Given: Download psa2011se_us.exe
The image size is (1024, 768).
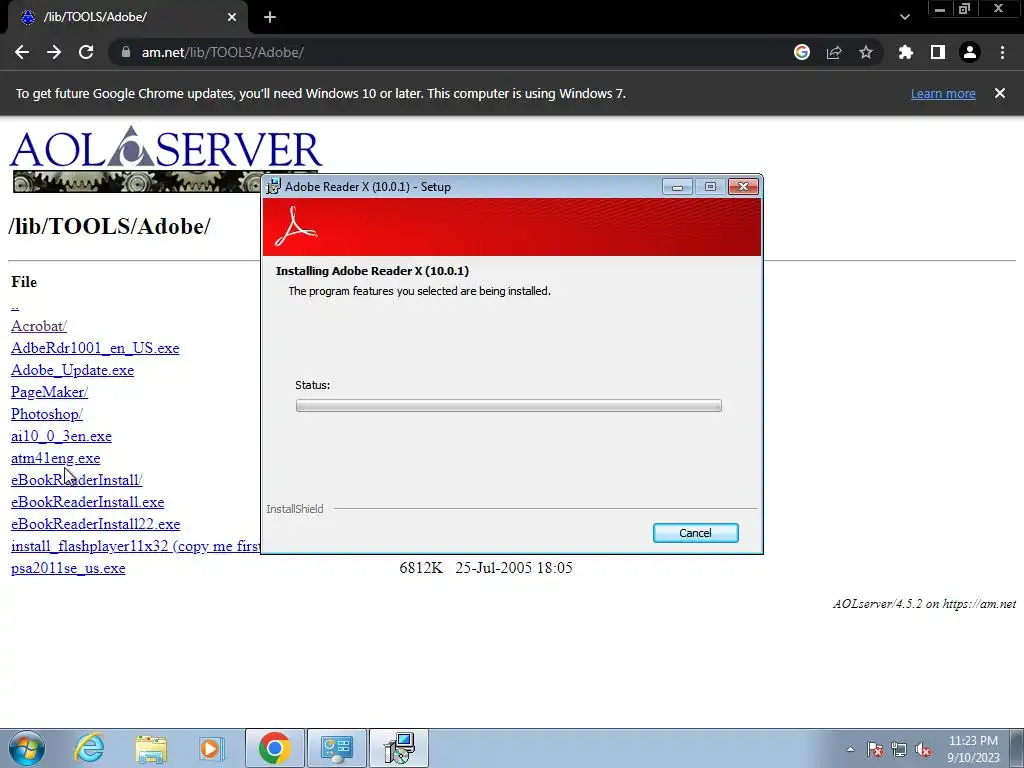Looking at the screenshot, I should click(x=68, y=568).
